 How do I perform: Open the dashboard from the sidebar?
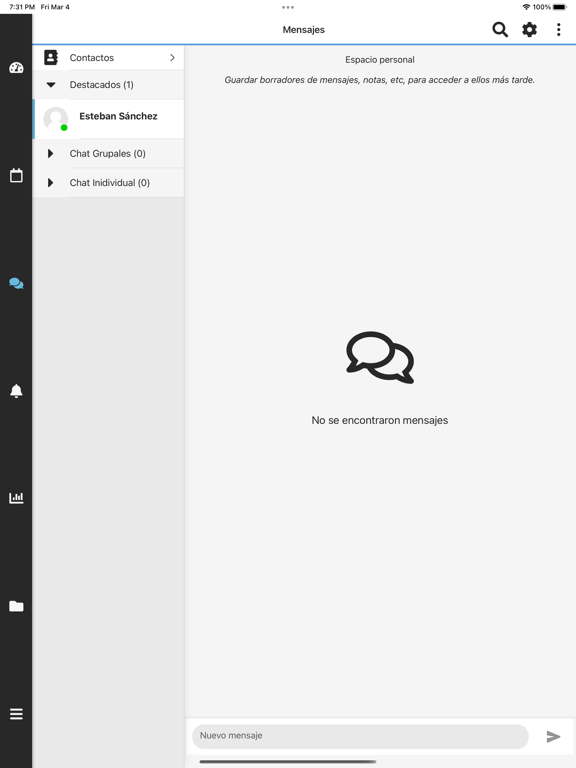tap(16, 68)
